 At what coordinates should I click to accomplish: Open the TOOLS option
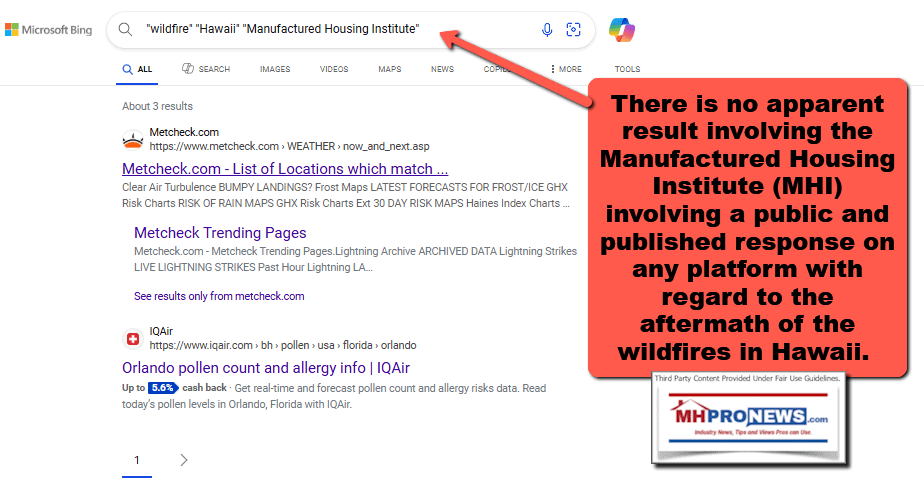click(x=628, y=69)
